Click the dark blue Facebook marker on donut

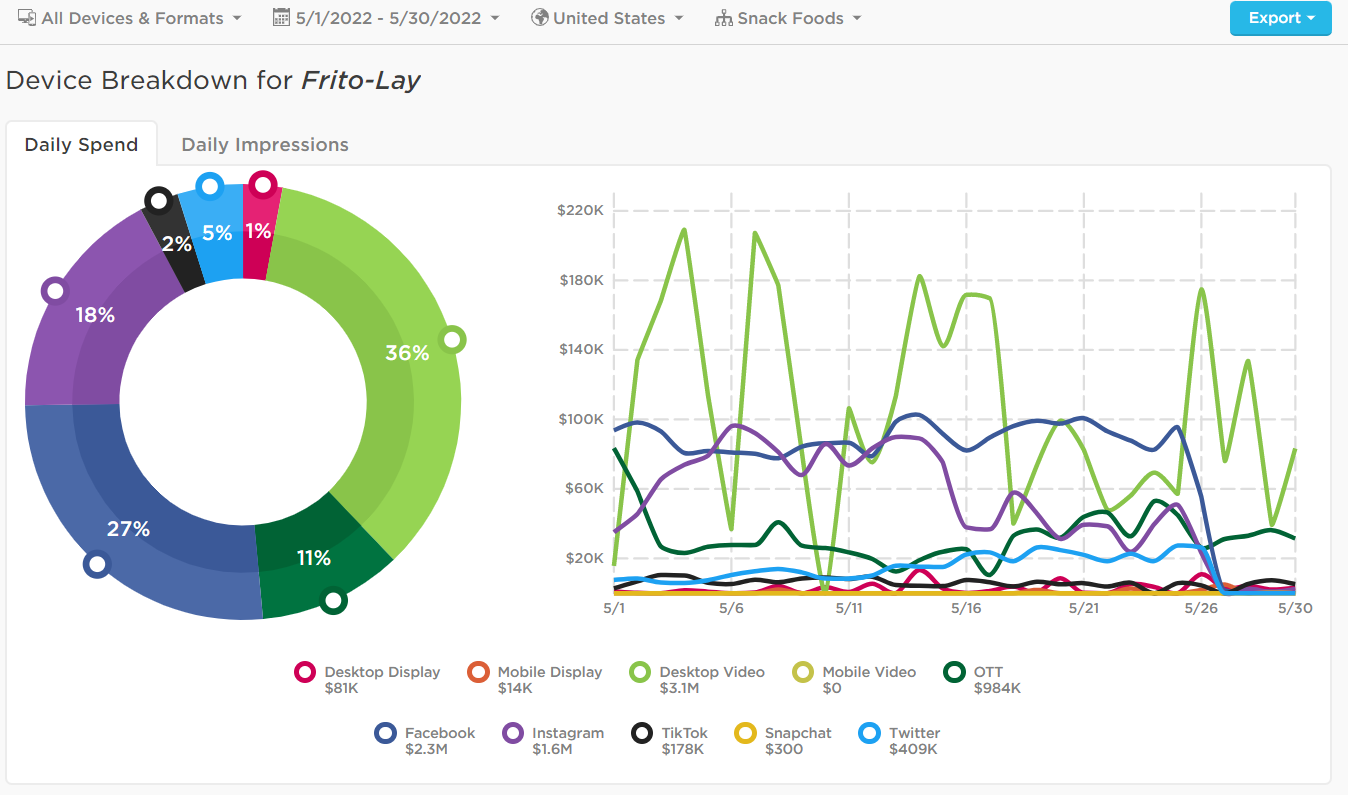tap(96, 565)
